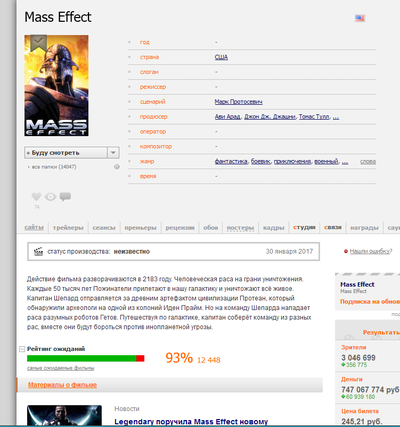Click the USA flag icon
This screenshot has width=400, height=427.
click(360, 18)
